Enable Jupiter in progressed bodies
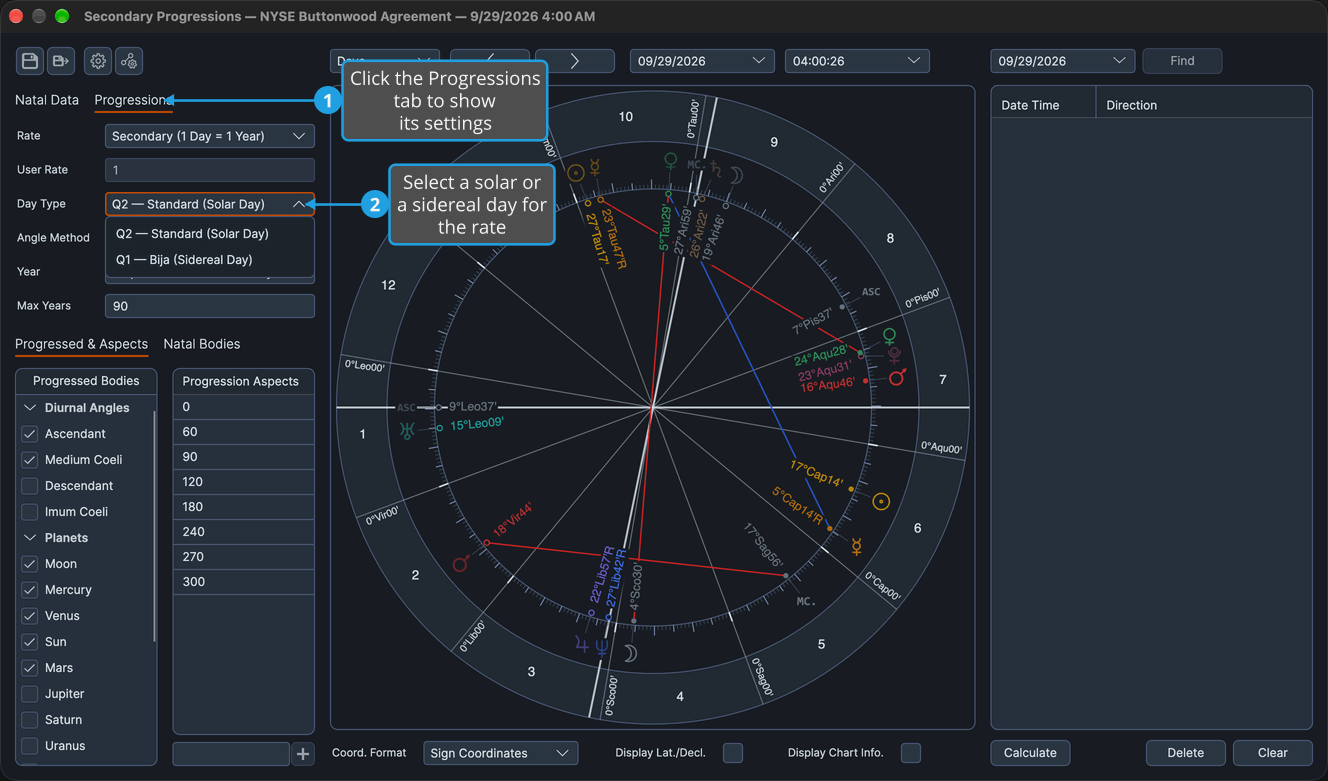 pyautogui.click(x=30, y=694)
